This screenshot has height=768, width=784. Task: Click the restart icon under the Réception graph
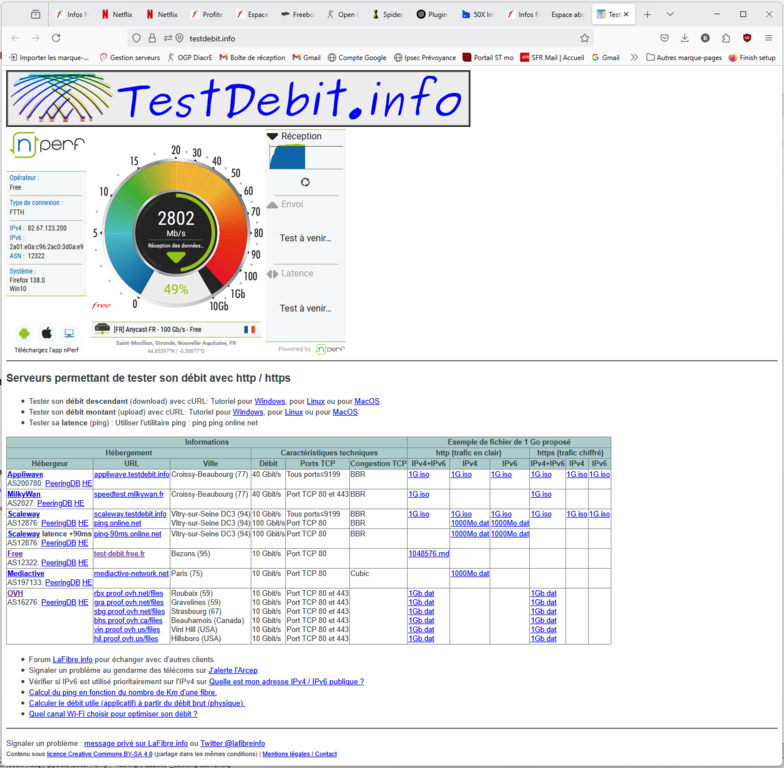pos(305,182)
